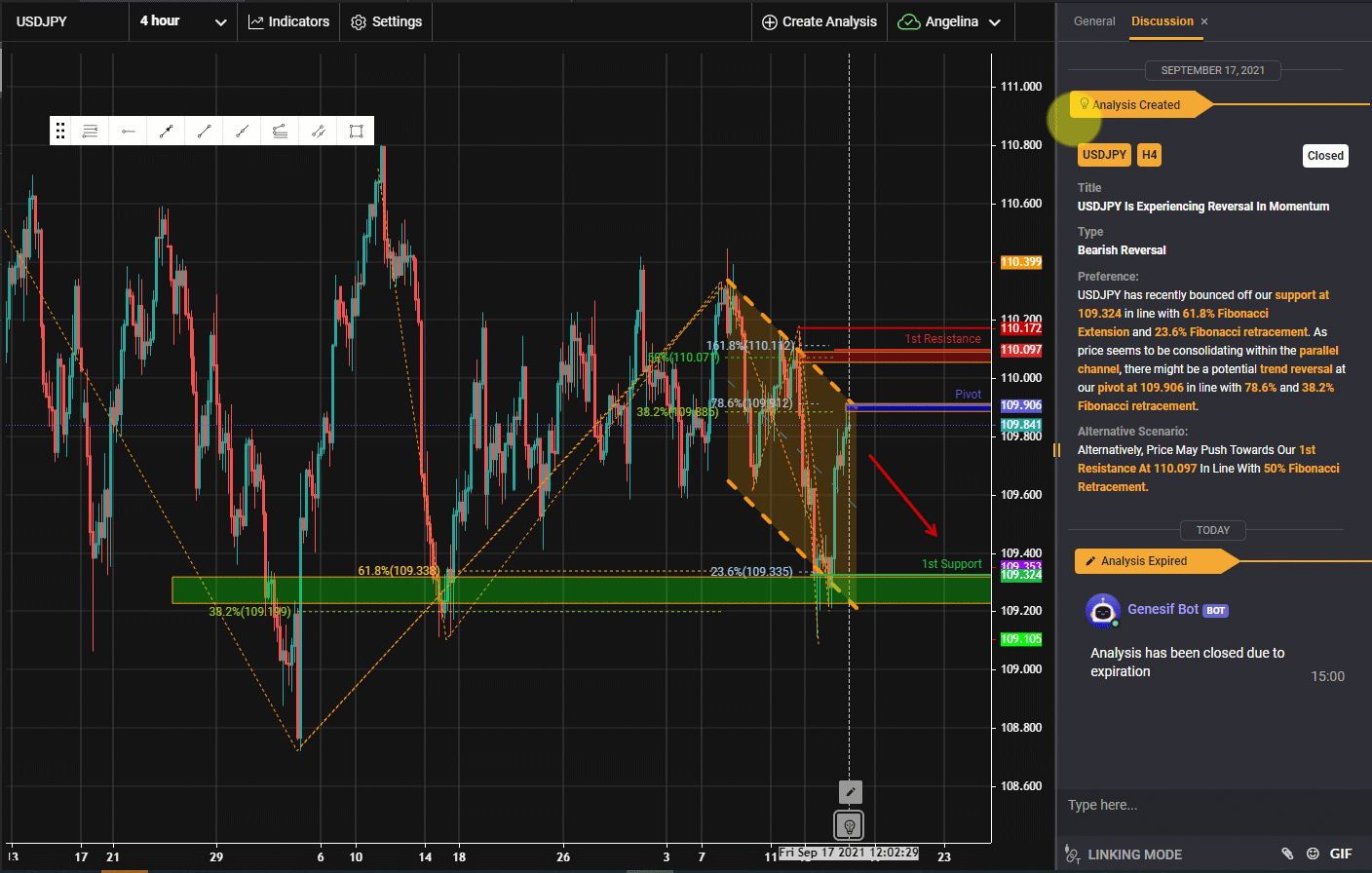Click the 23.6%(109.335) Fibonacci label

coord(751,572)
